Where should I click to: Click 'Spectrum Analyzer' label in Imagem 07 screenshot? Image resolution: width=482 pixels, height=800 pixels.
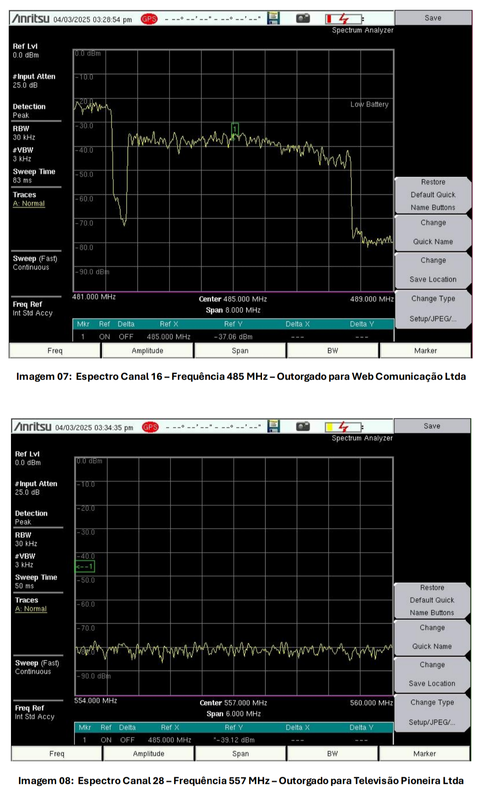(363, 30)
